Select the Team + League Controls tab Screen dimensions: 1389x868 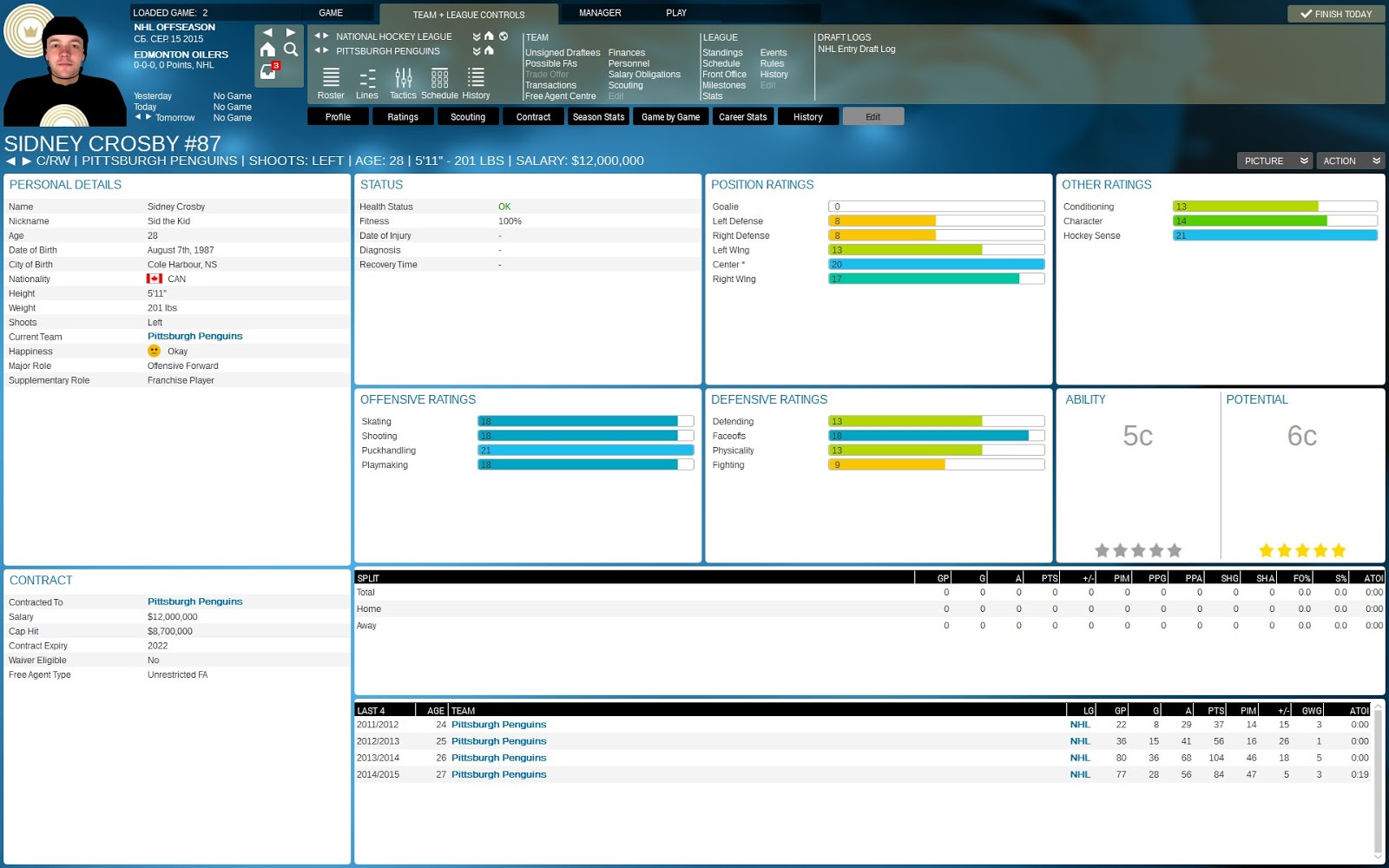coord(469,15)
